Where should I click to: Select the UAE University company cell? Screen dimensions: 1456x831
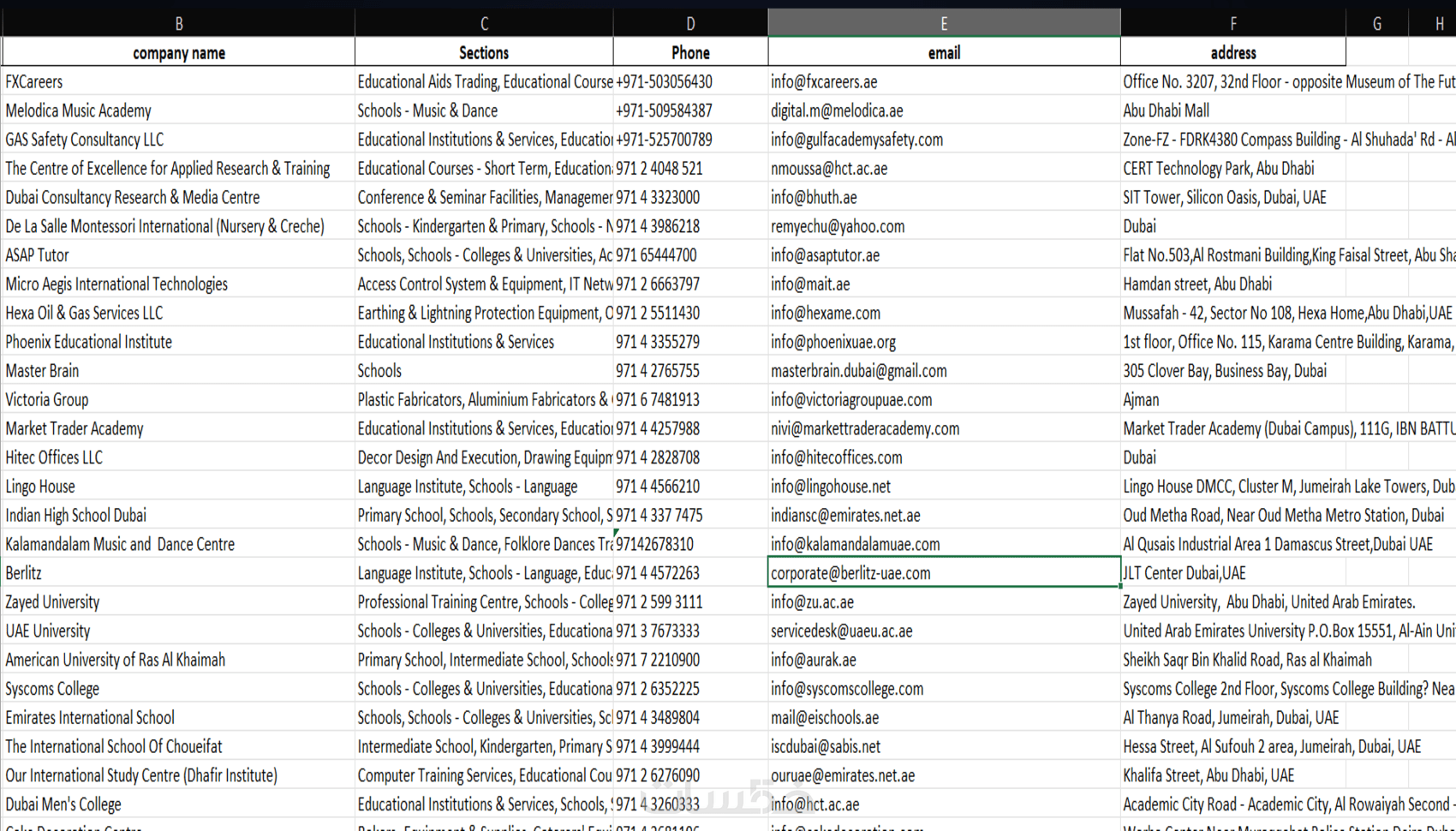point(178,631)
